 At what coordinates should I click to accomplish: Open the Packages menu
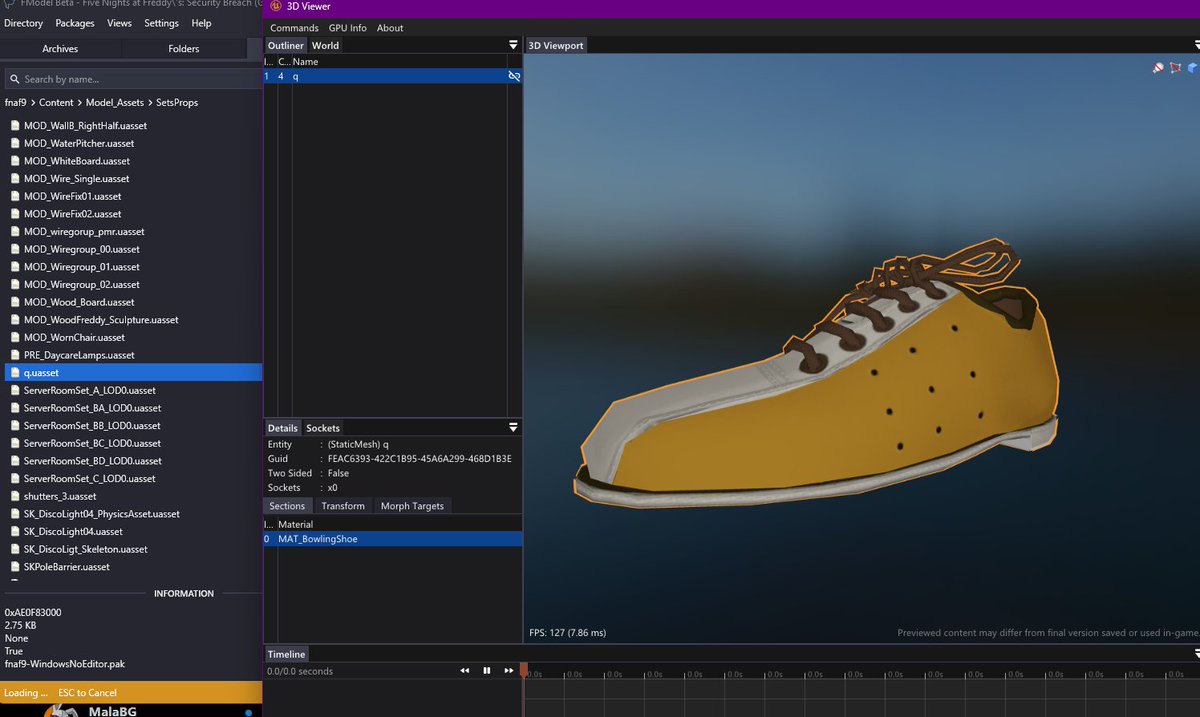75,23
